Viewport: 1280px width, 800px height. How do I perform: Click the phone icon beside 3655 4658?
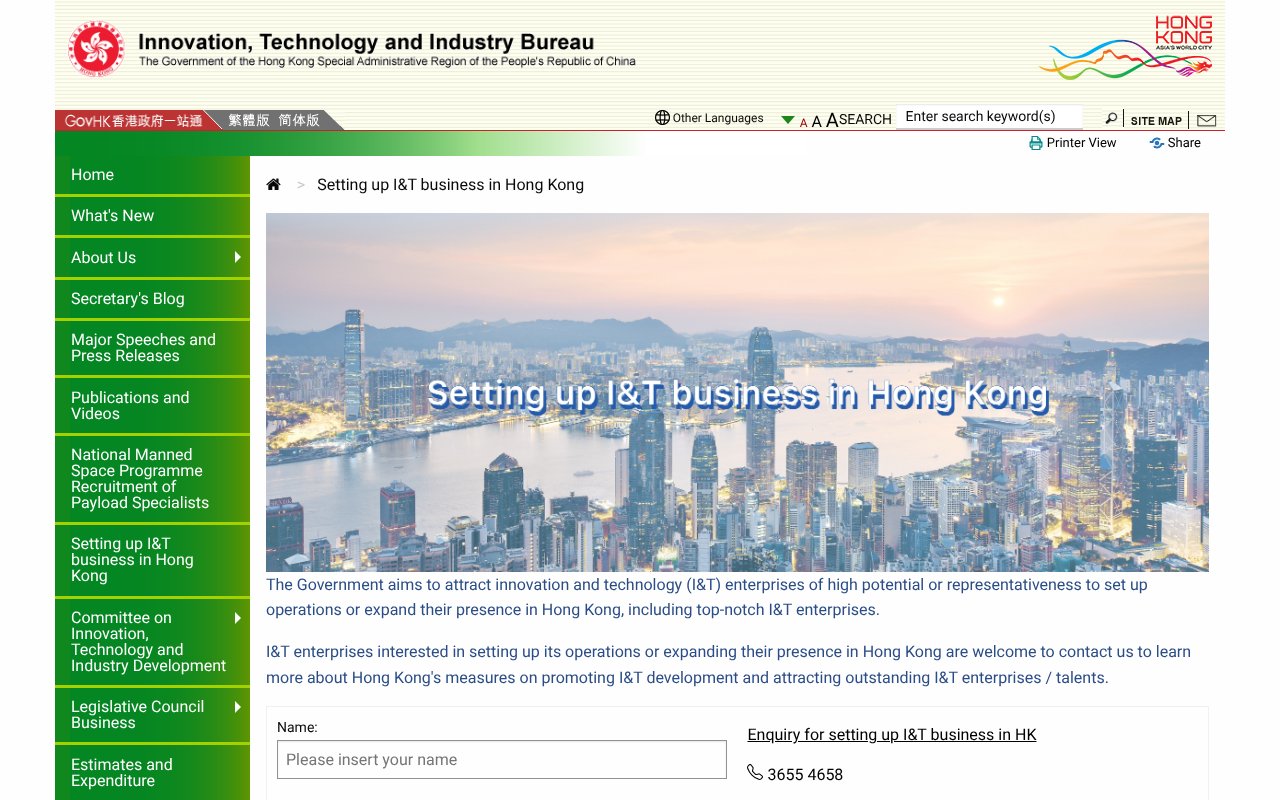[753, 773]
